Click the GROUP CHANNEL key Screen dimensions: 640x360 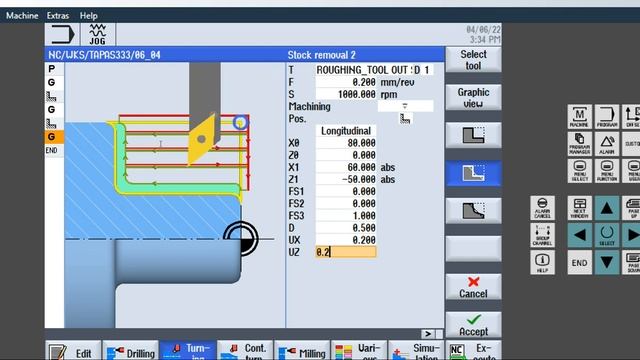pyautogui.click(x=542, y=235)
